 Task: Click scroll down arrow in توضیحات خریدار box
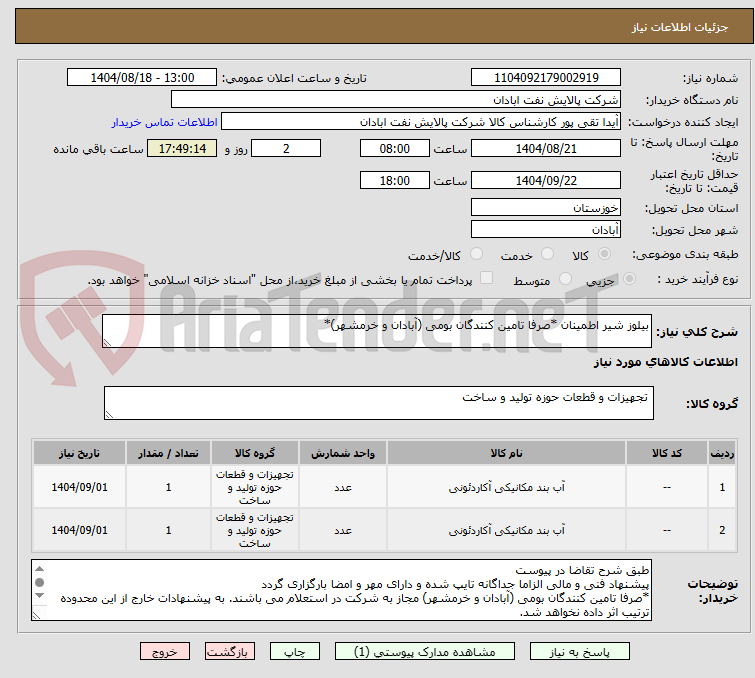pos(39,596)
